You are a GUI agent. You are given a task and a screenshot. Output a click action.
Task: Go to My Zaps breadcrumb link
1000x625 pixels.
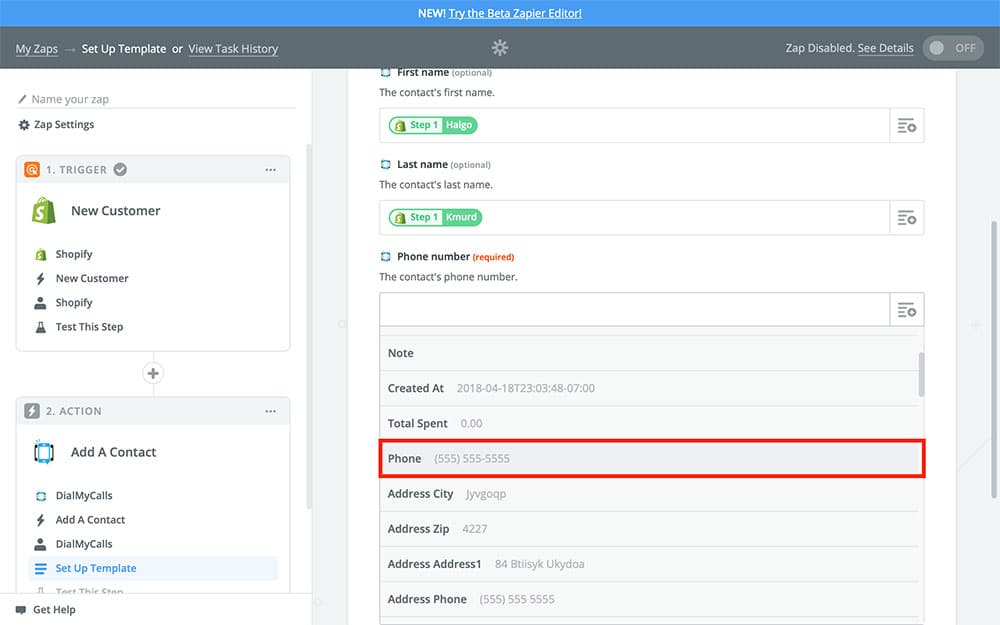pyautogui.click(x=36, y=49)
